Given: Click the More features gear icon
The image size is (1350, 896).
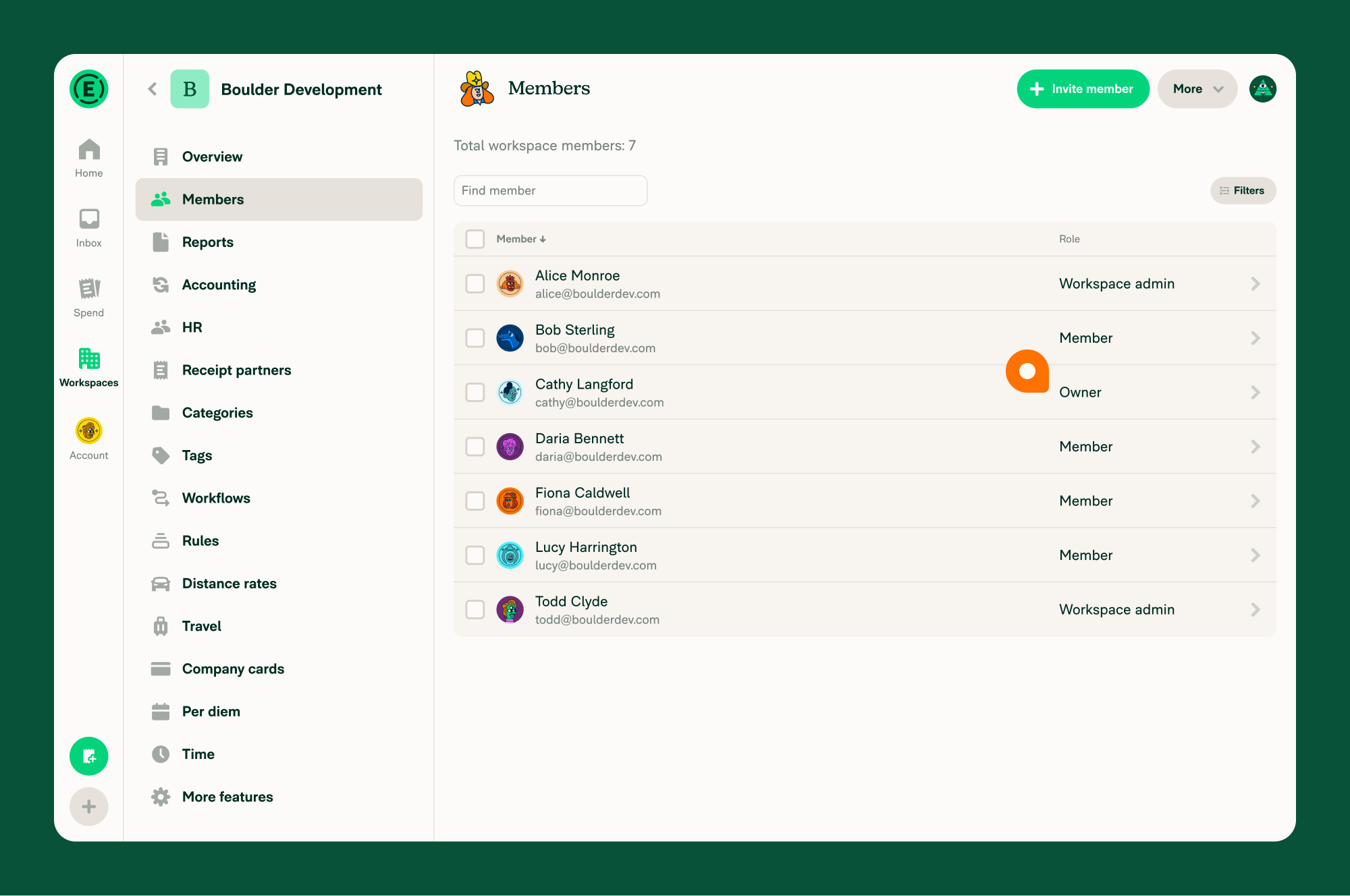Looking at the screenshot, I should coord(161,797).
